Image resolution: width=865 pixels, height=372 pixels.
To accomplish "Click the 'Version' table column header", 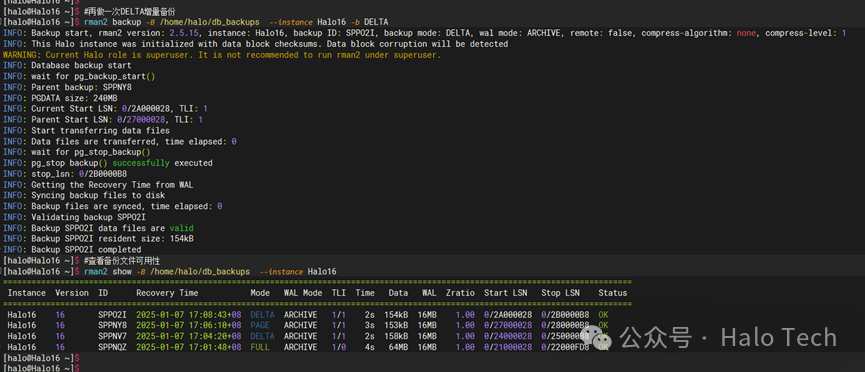I will (72, 293).
